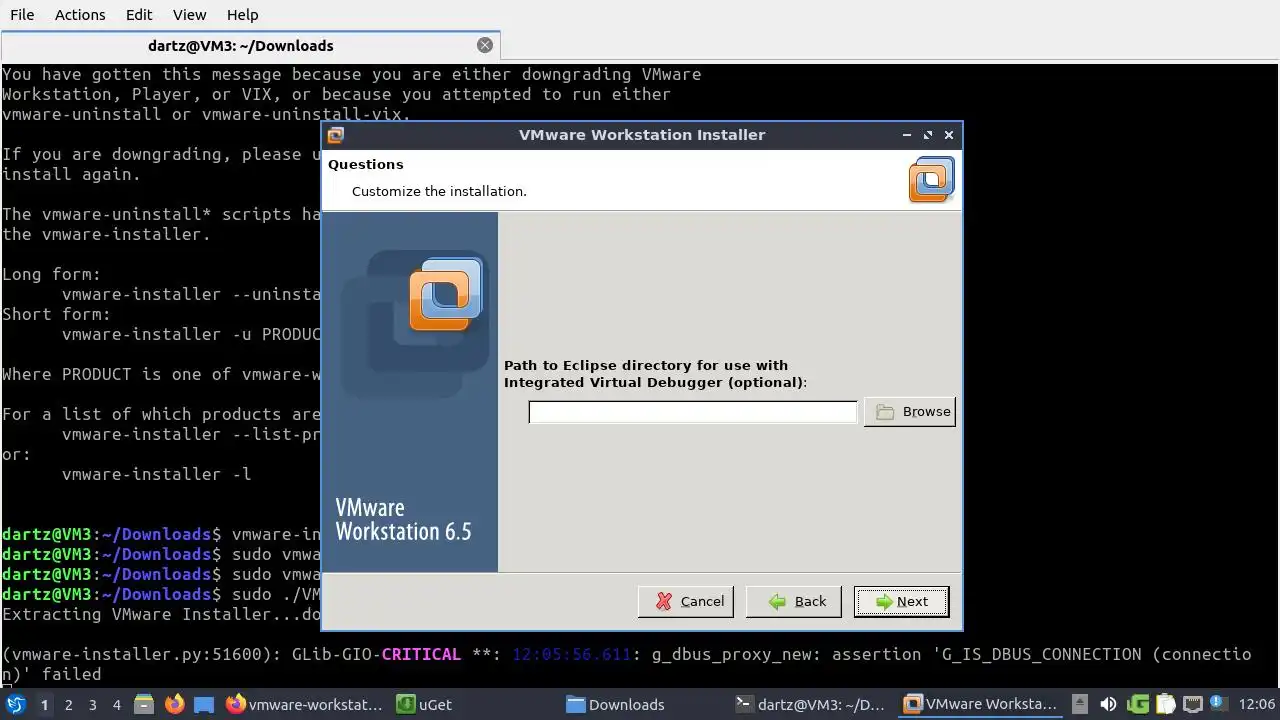Open the clipboard manager tray icon
This screenshot has height=720, width=1280.
pyautogui.click(x=1165, y=705)
